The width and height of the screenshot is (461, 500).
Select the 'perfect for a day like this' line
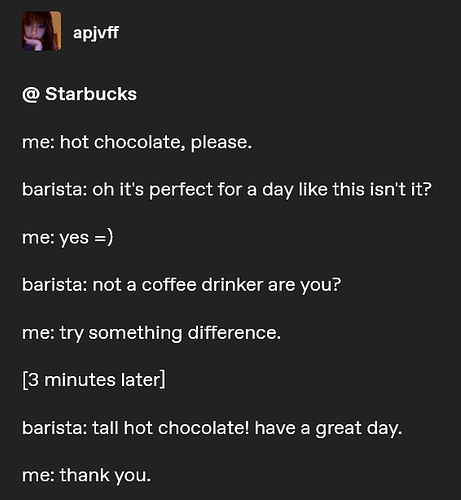(227, 190)
